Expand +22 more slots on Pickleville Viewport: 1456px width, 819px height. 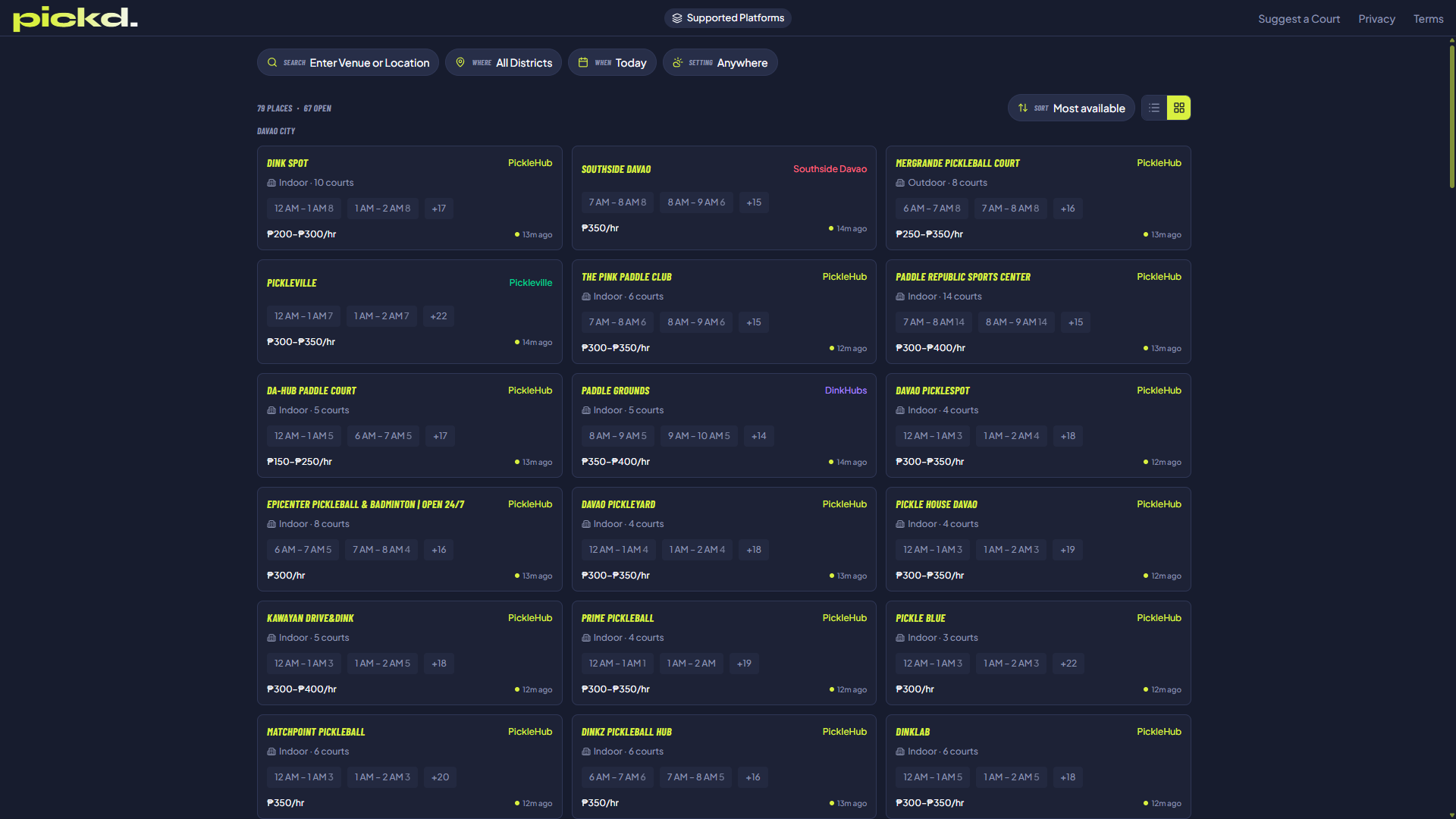coord(438,316)
